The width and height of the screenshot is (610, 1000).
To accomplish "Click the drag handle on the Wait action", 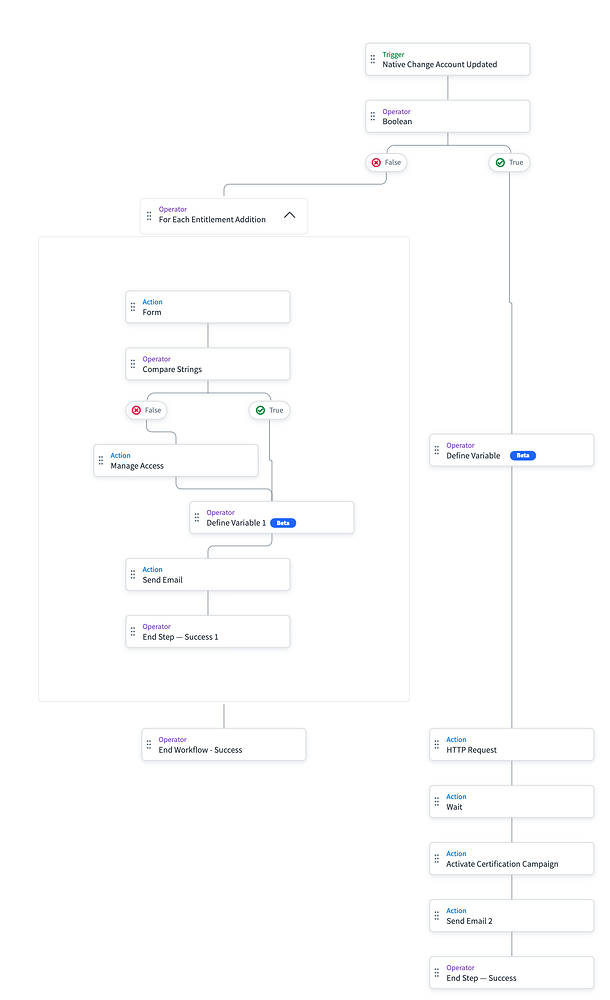I will coord(438,801).
